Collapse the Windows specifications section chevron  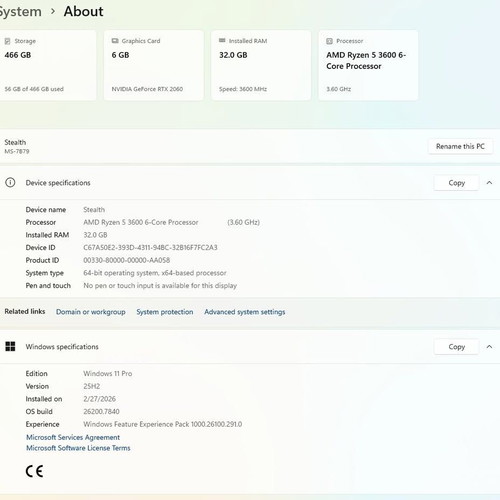(489, 347)
